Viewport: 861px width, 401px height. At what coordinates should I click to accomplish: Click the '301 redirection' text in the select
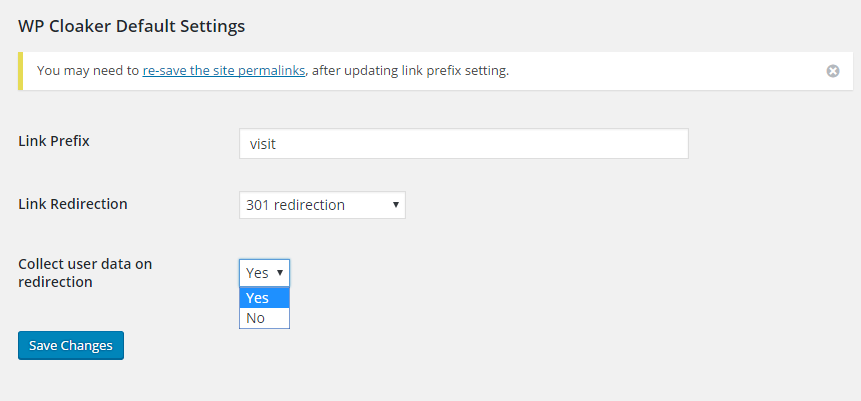click(x=296, y=205)
